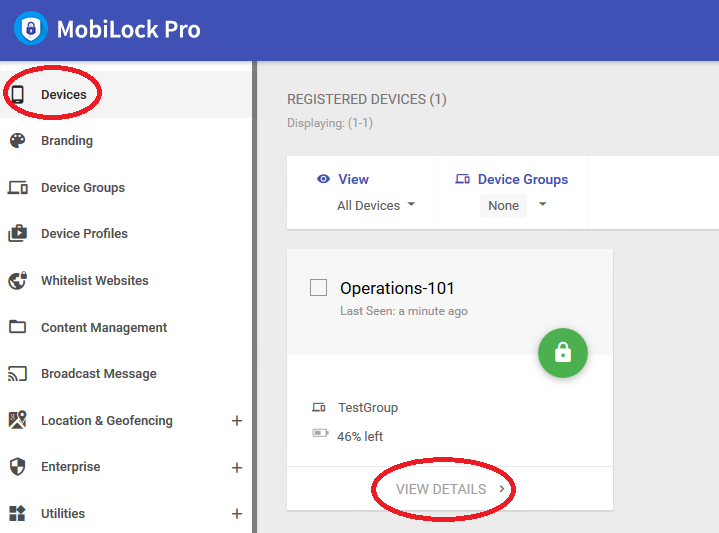Click the group icon next to TestGroup
Viewport: 719px width, 533px height.
pyautogui.click(x=319, y=407)
